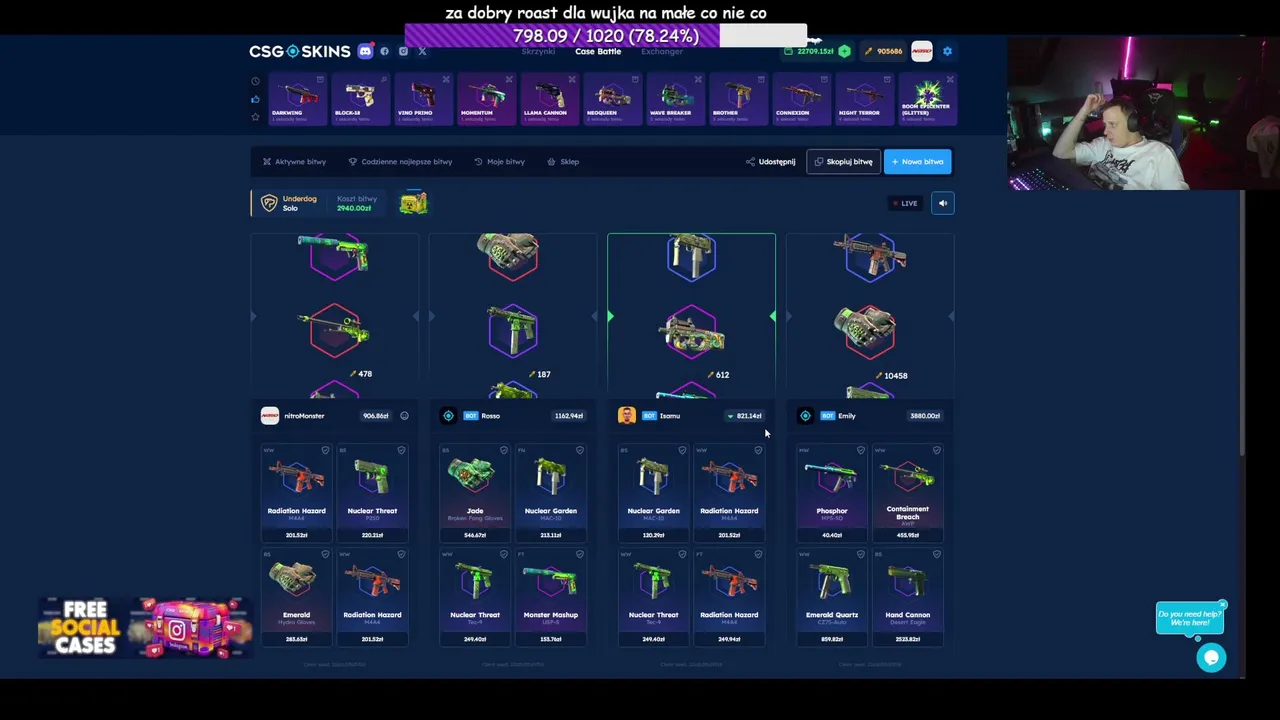The width and height of the screenshot is (1280, 720).
Task: Switch to Case Battle tab
Action: click(598, 51)
